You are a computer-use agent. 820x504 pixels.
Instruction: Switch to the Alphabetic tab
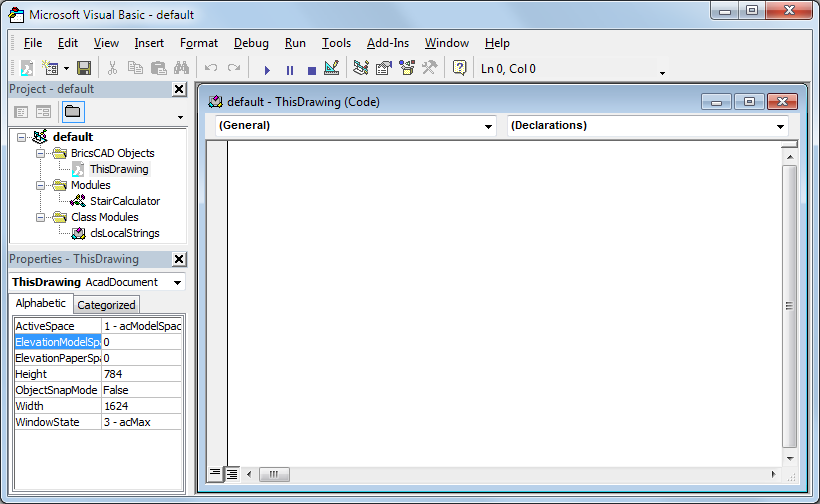pos(40,303)
